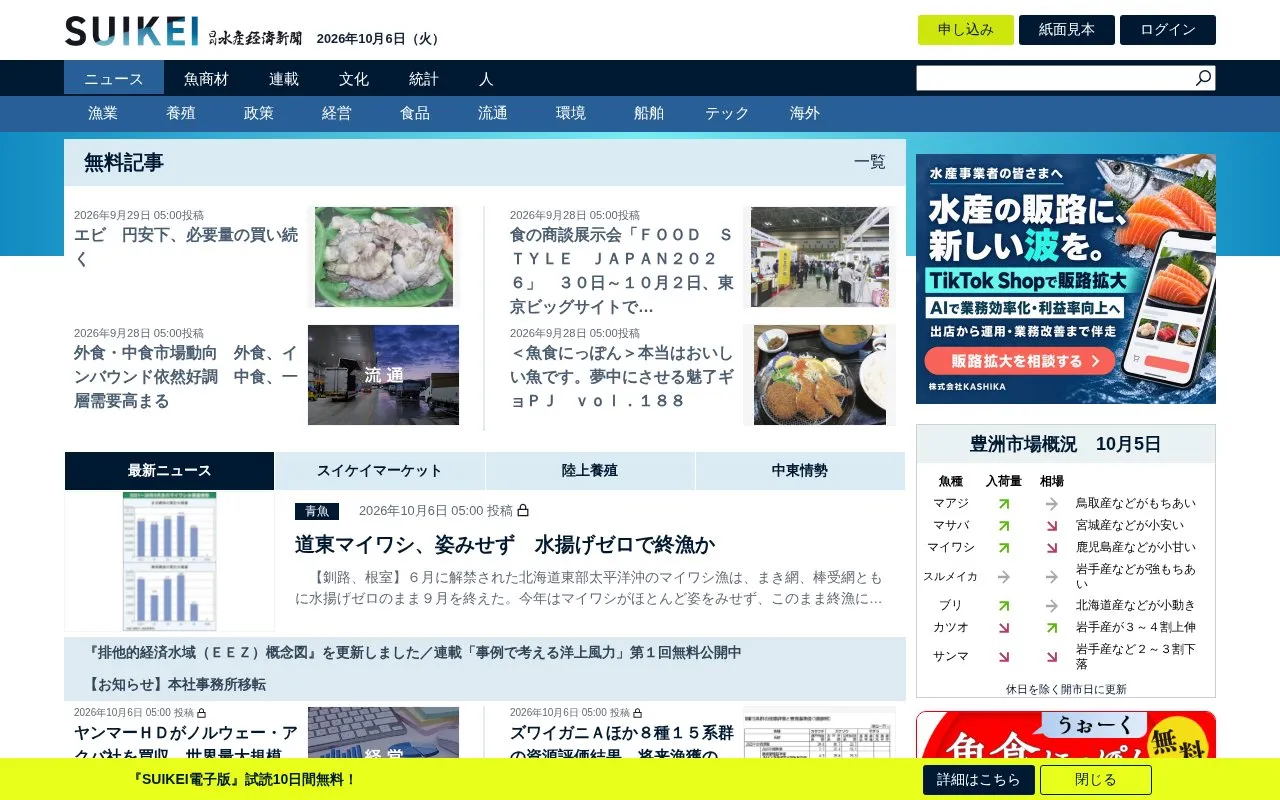1280x800 pixels.
Task: Open the 本社事務所移転 notice
Action: pyautogui.click(x=176, y=685)
